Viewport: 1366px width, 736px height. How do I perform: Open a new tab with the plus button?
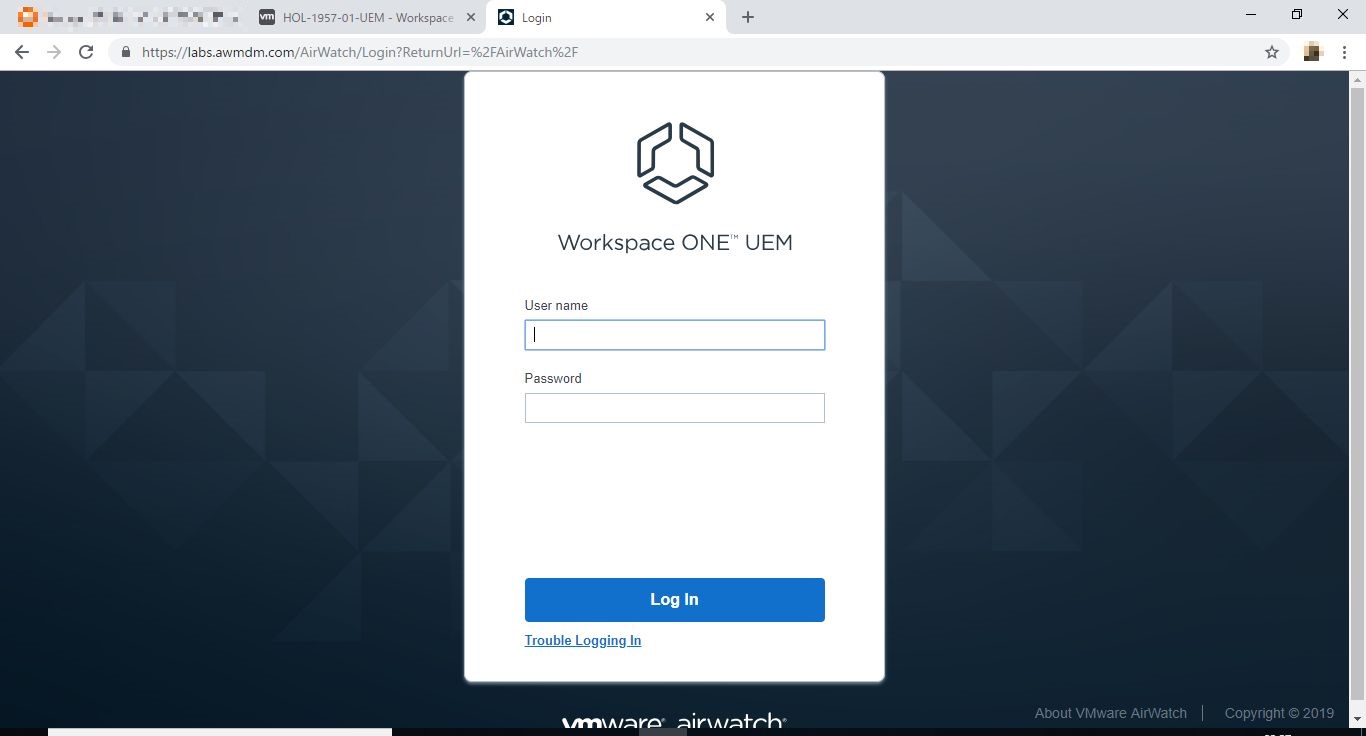[x=748, y=17]
